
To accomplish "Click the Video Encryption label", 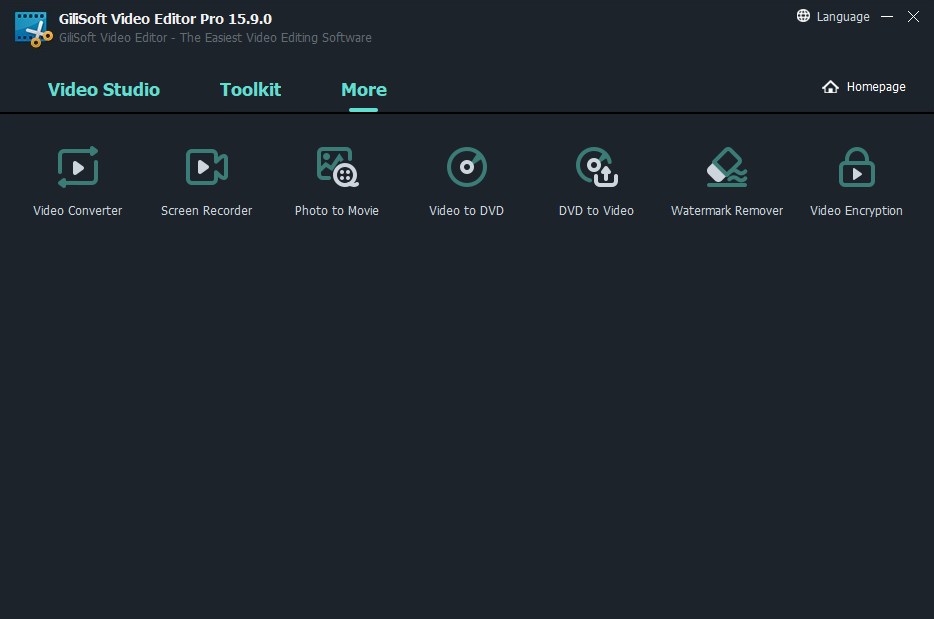I will click(856, 210).
